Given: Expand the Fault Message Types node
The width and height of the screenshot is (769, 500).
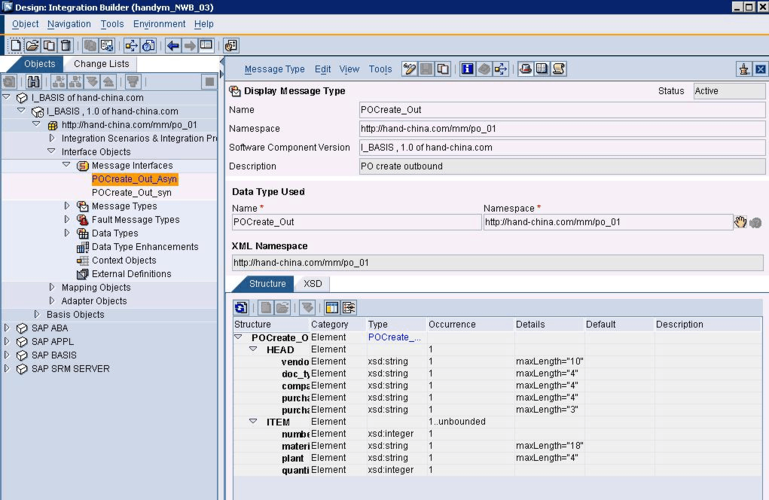Looking at the screenshot, I should 67,219.
